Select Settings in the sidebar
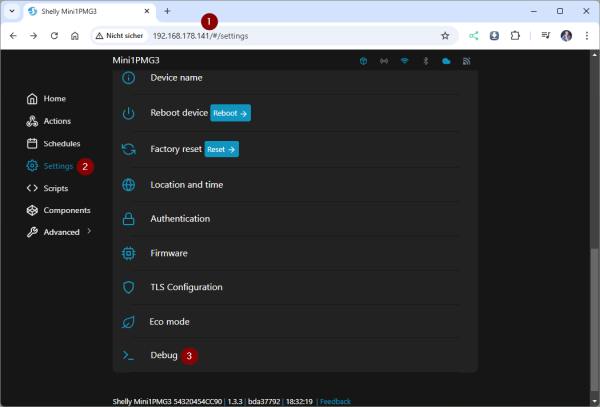The image size is (600, 407). click(x=49, y=166)
